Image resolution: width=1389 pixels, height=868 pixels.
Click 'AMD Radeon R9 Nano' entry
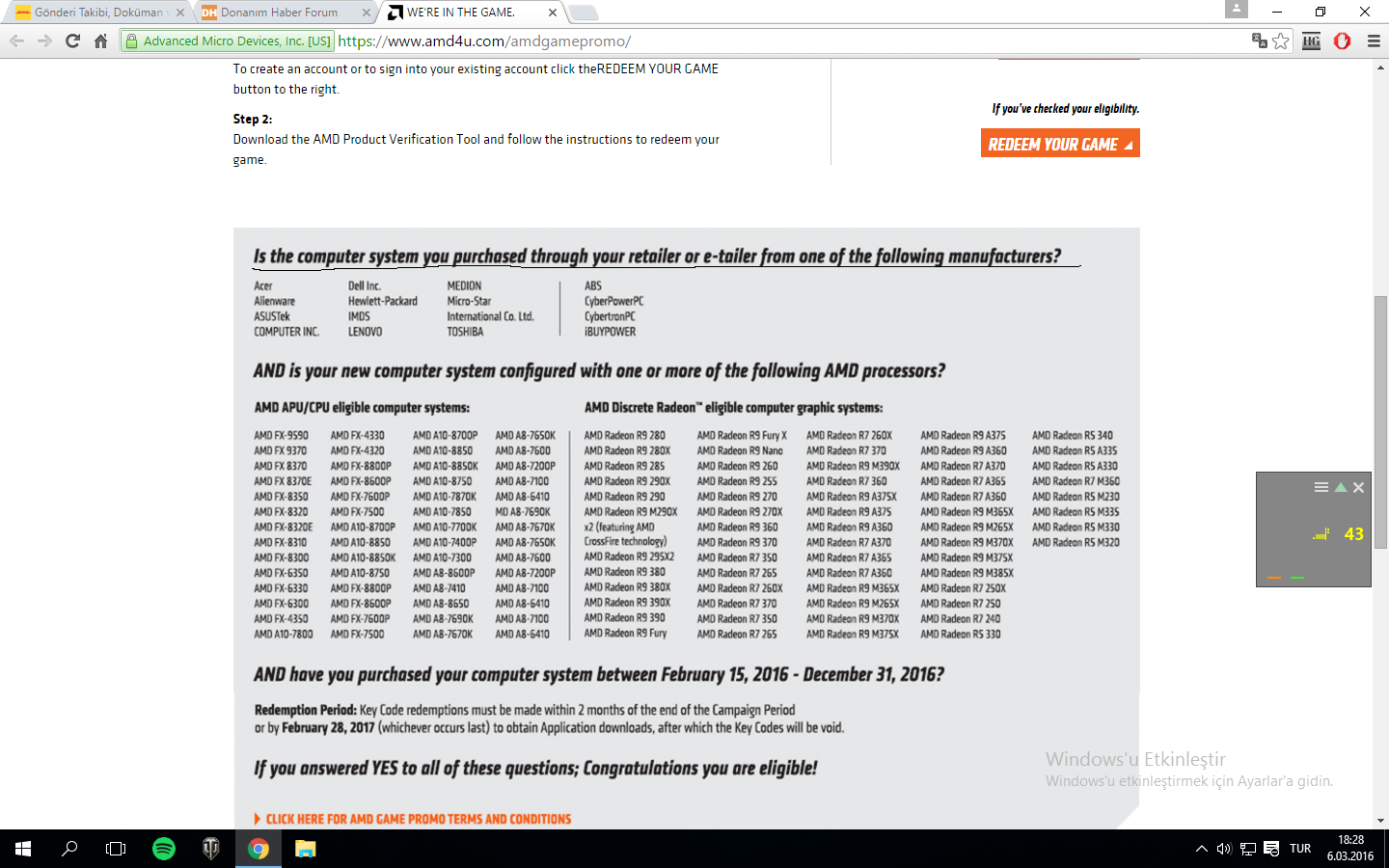click(740, 450)
